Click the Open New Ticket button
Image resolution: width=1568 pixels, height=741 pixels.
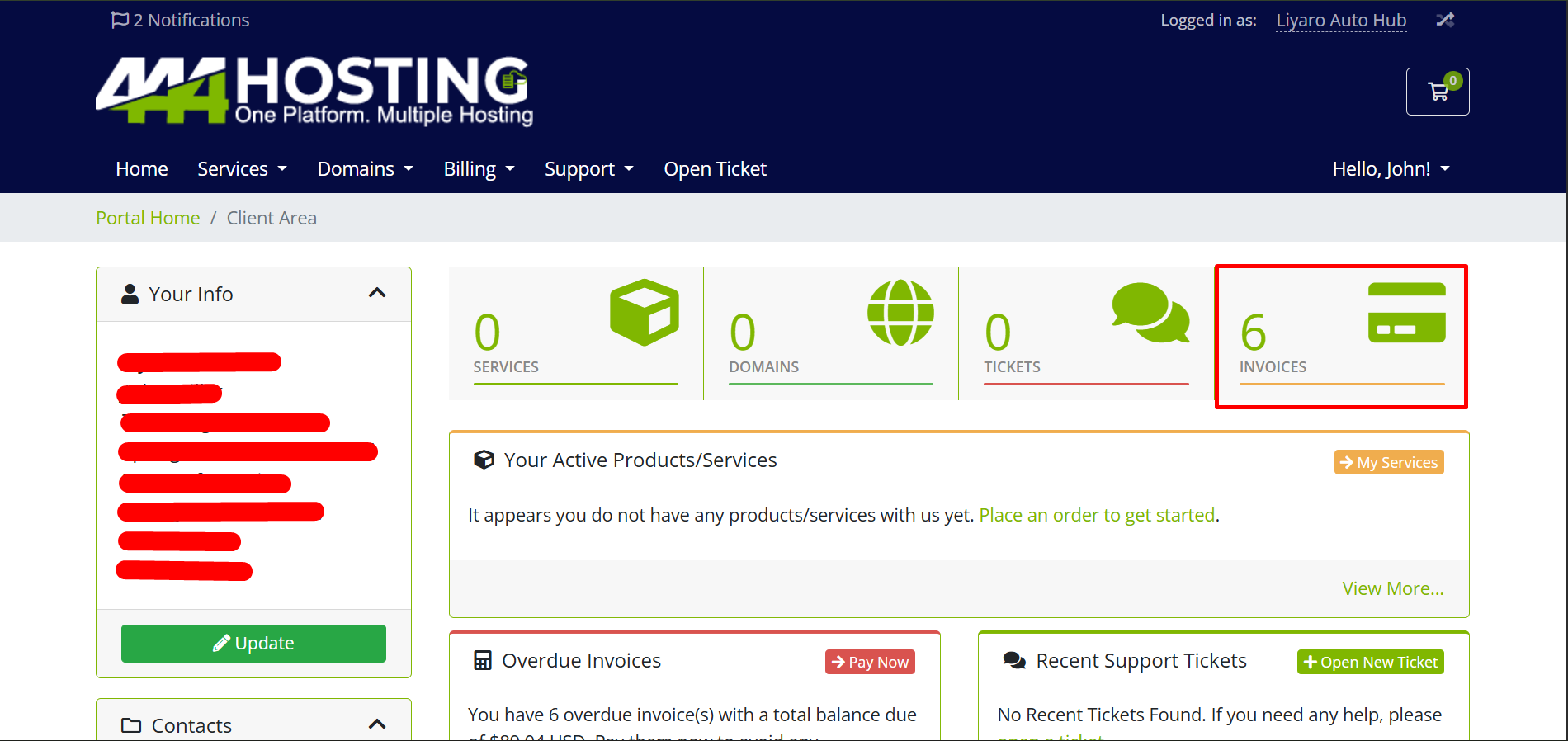1370,662
